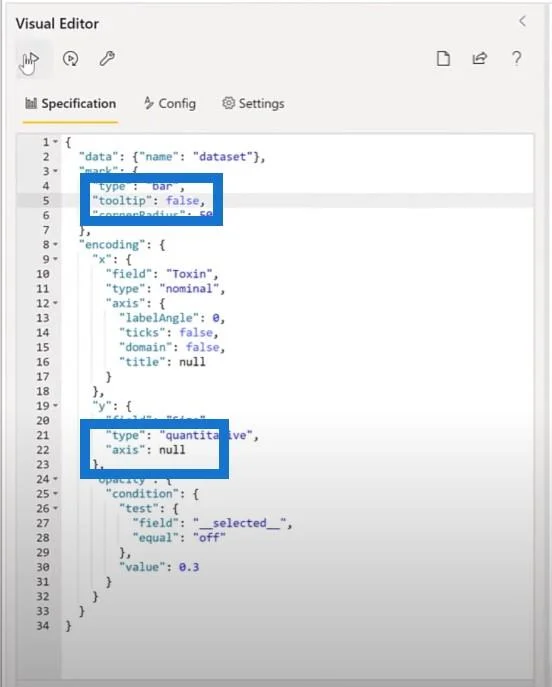The width and height of the screenshot is (552, 687).
Task: Click the "tooltip": false line
Action: (x=149, y=201)
